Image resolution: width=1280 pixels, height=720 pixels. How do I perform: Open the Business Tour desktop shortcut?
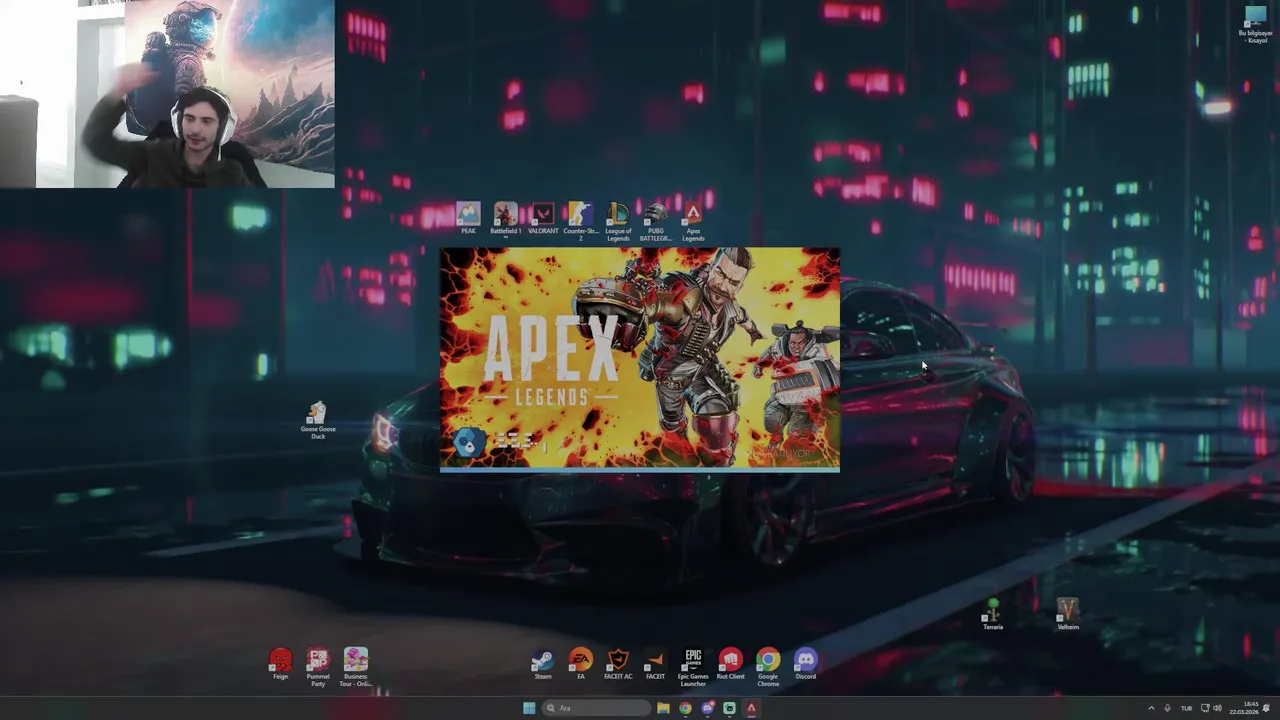355,667
